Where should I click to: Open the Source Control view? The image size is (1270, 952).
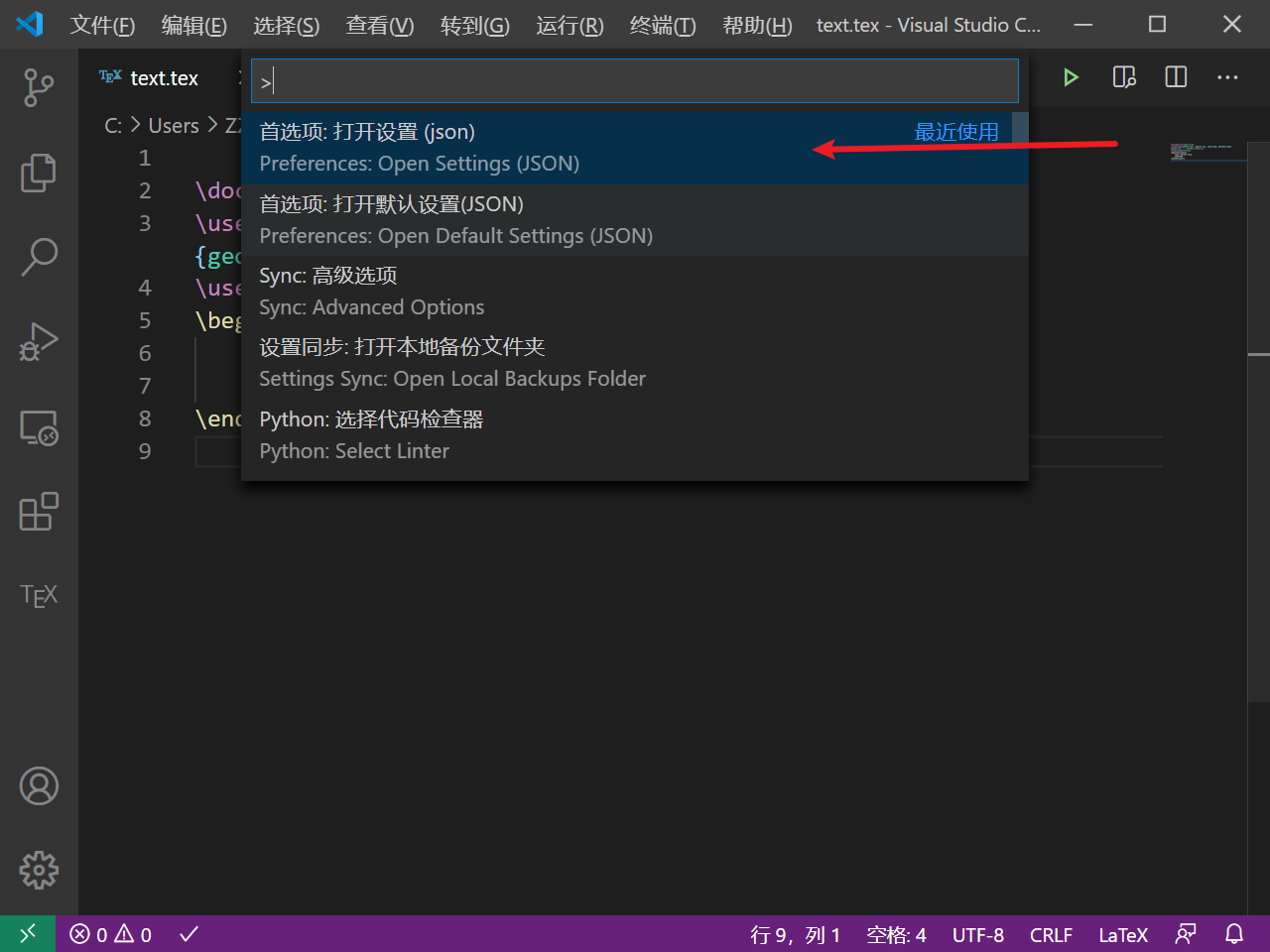click(x=39, y=87)
